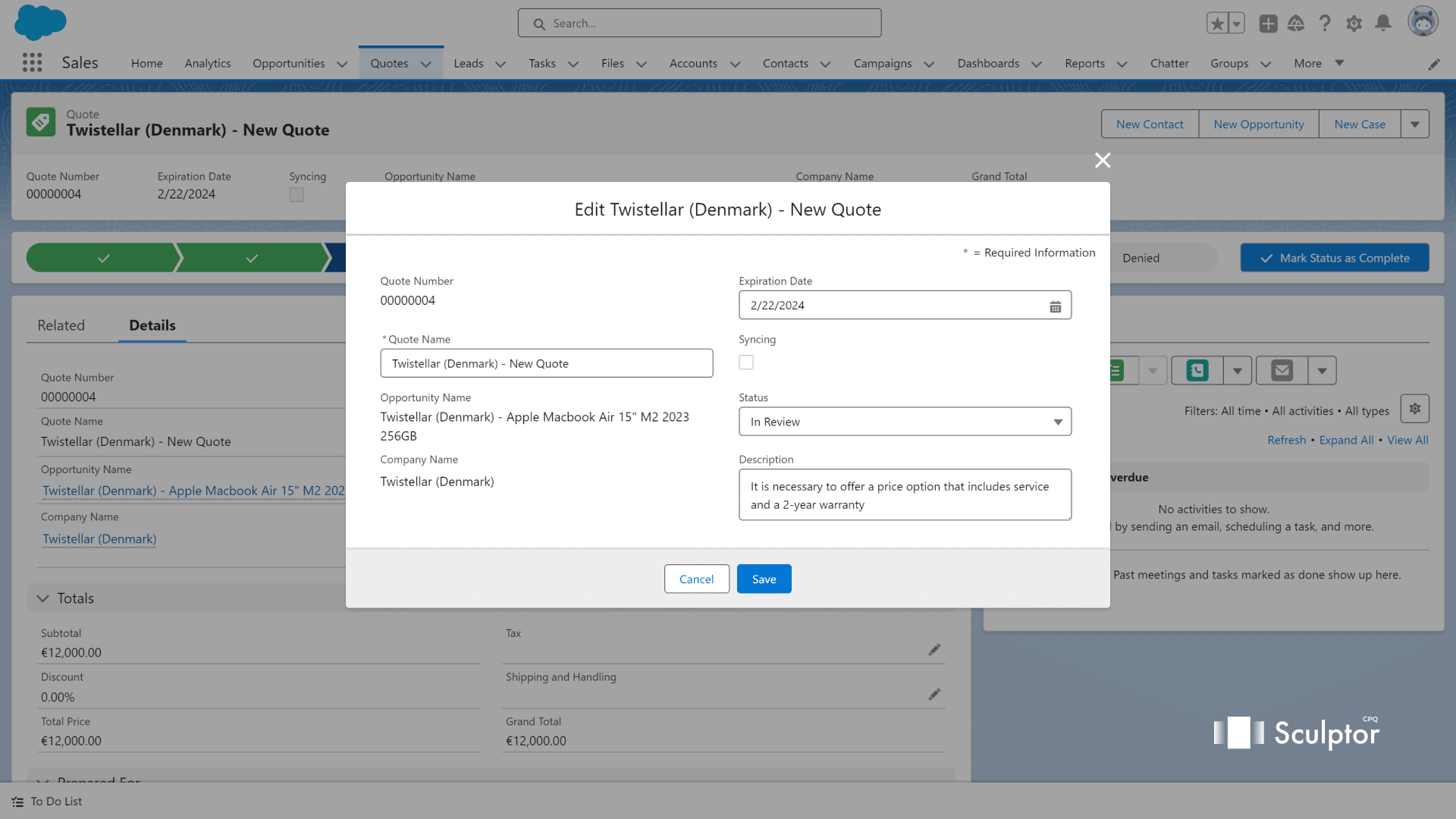This screenshot has width=1456, height=819.
Task: Click the second completed path stage checkmark
Action: point(253,258)
